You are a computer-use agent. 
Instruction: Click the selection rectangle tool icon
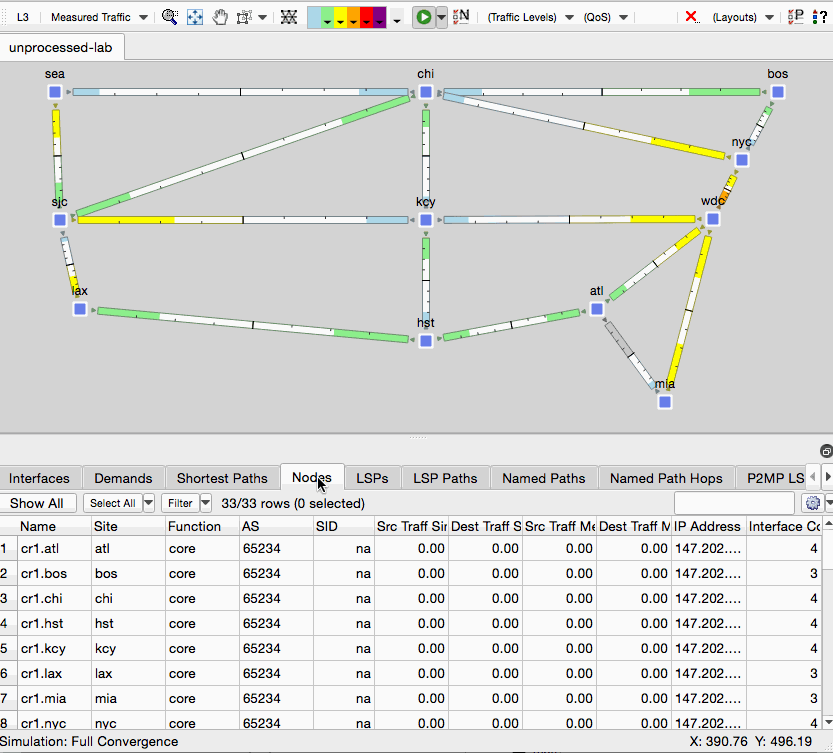pyautogui.click(x=244, y=17)
